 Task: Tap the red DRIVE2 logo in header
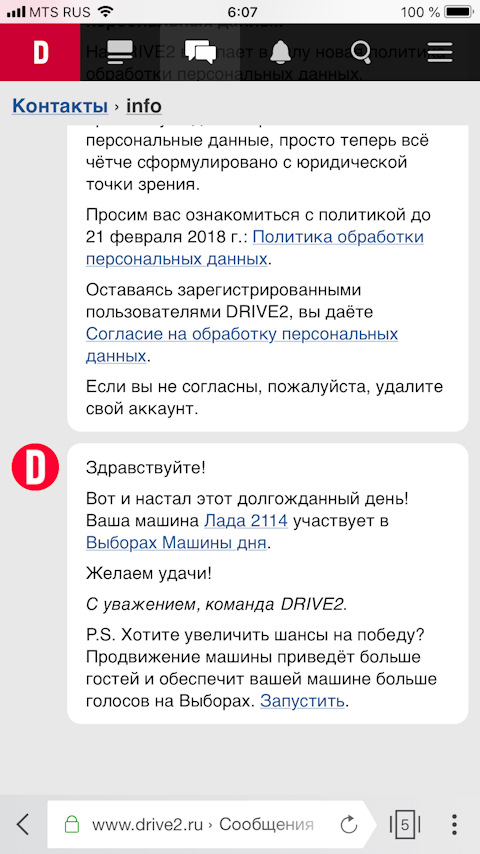[40, 53]
